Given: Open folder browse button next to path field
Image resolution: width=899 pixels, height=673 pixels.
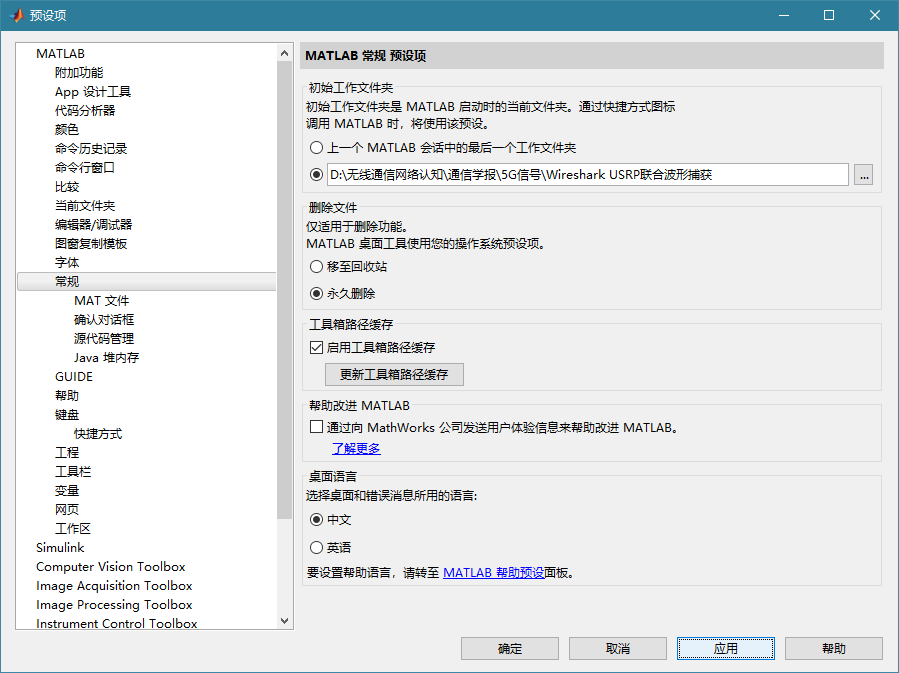Looking at the screenshot, I should [863, 175].
